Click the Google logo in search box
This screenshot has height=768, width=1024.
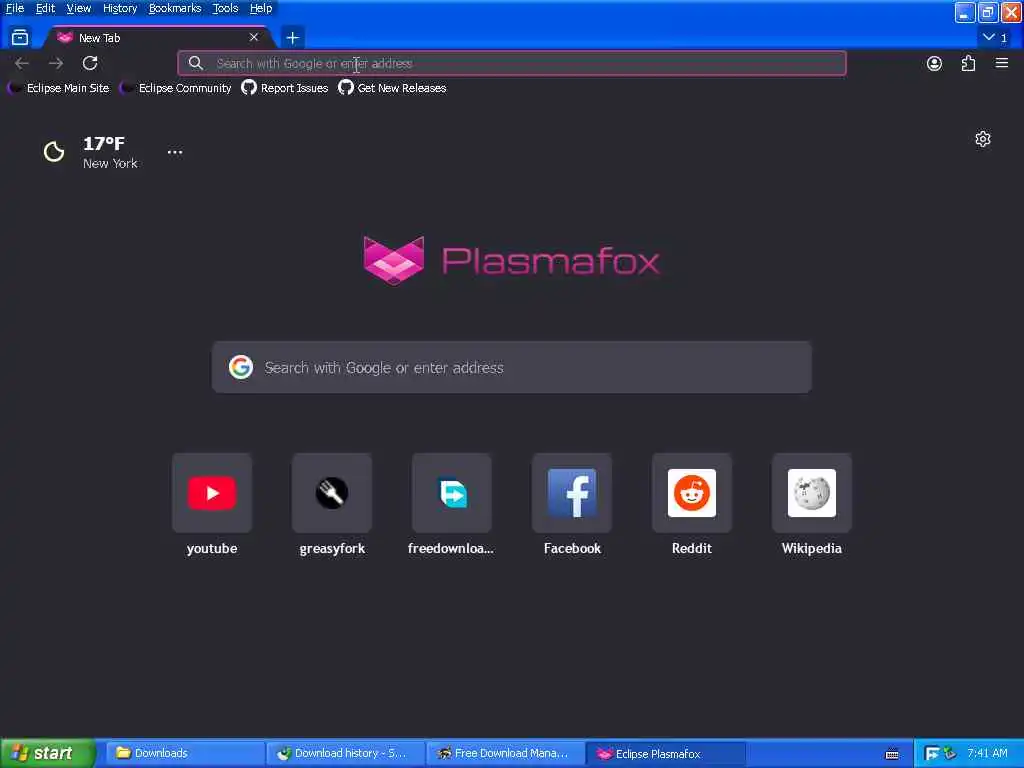coord(241,367)
